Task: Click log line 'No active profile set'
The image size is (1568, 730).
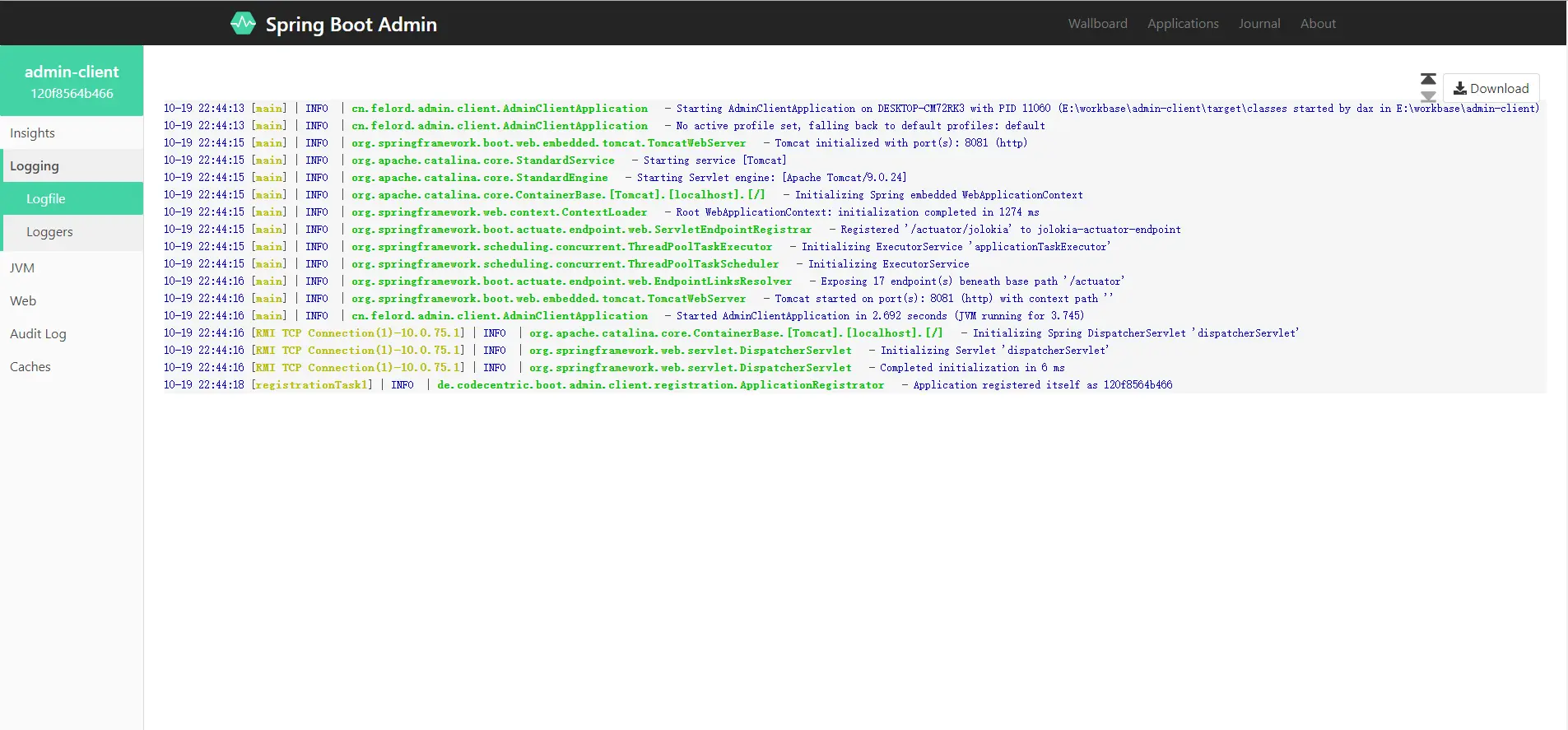Action: pos(604,125)
